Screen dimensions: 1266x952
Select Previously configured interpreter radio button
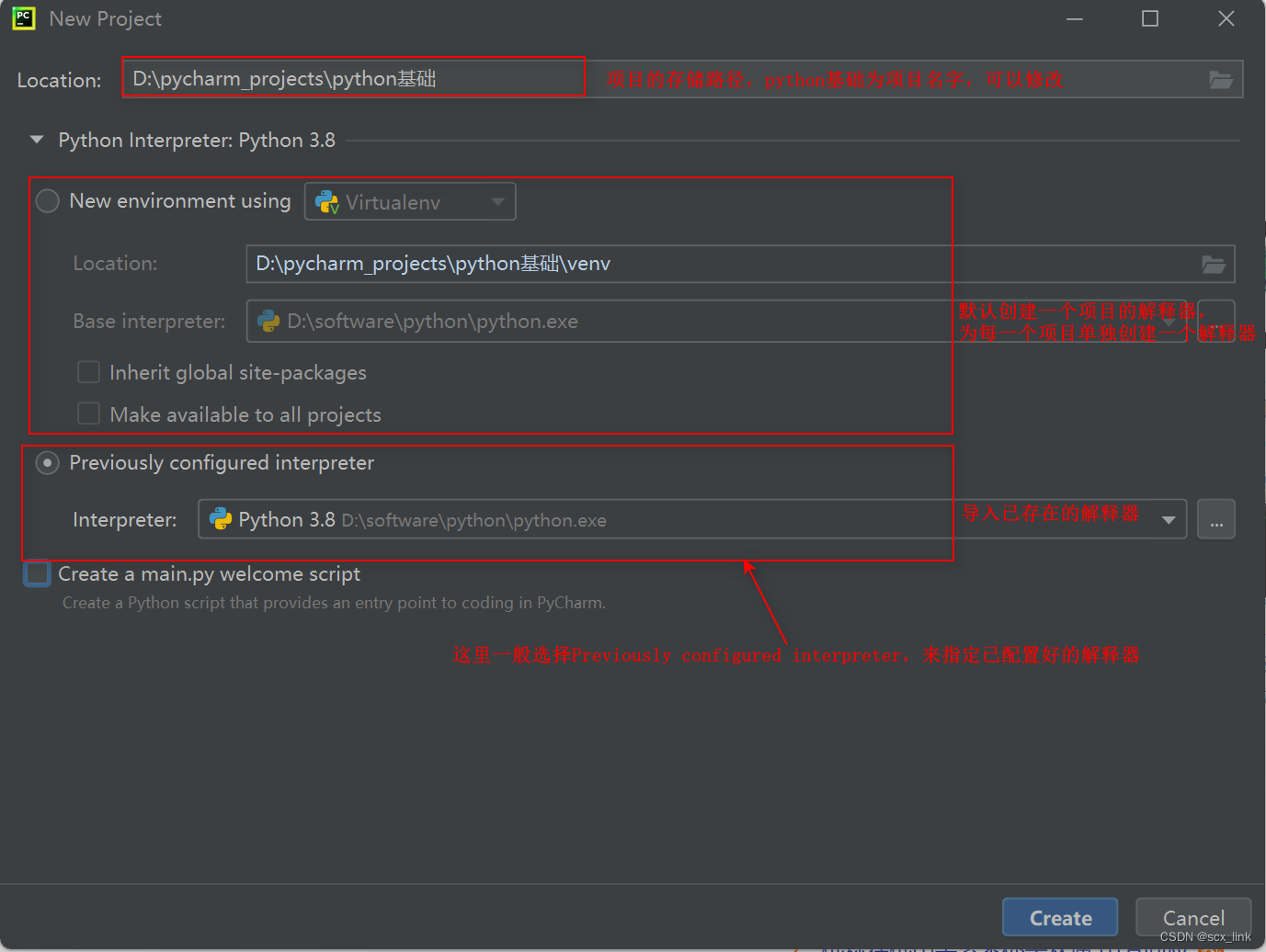coord(48,463)
